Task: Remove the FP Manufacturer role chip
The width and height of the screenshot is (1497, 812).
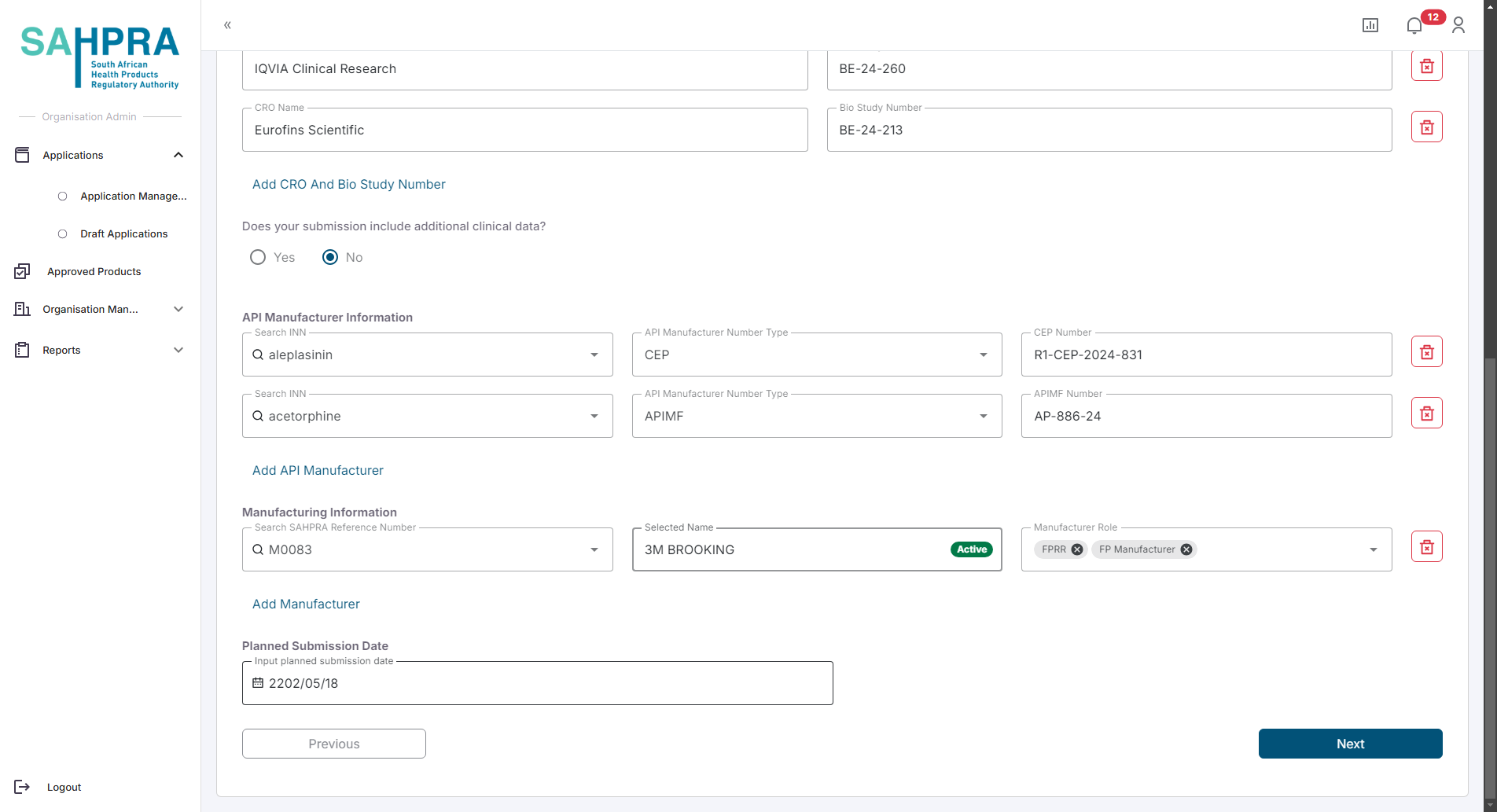Action: (x=1186, y=549)
